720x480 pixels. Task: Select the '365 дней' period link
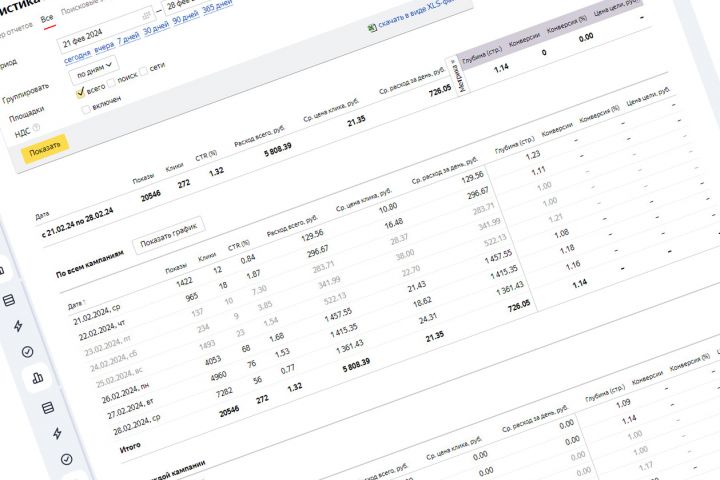(x=217, y=7)
